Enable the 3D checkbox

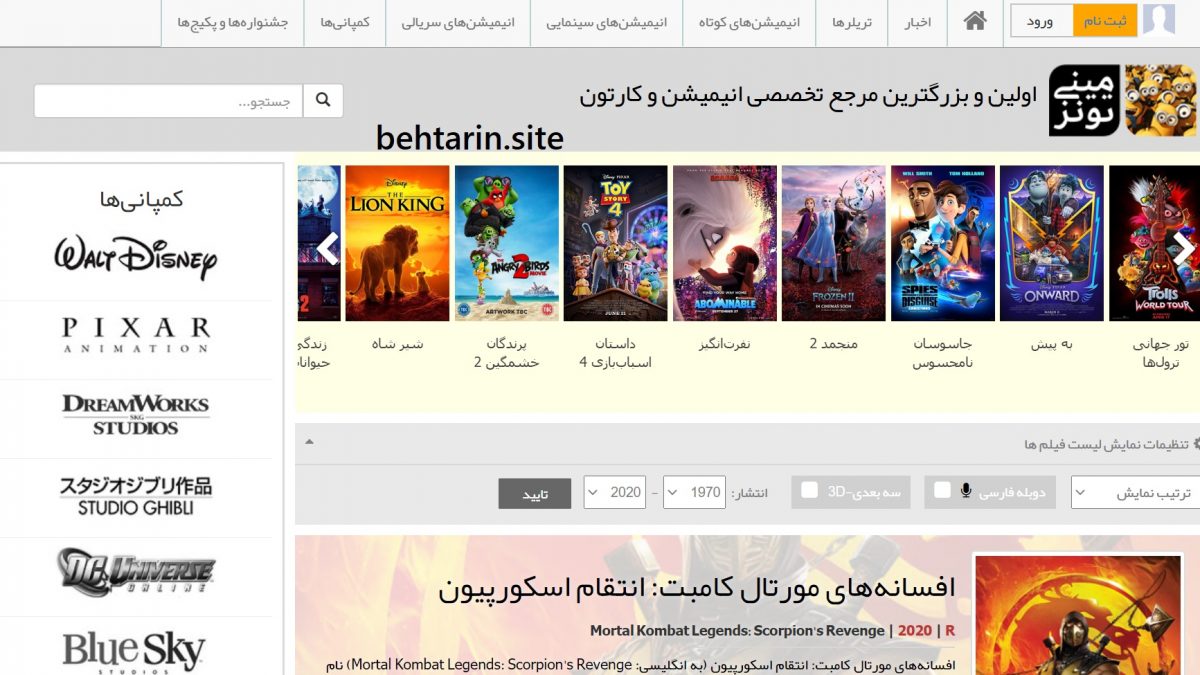810,490
